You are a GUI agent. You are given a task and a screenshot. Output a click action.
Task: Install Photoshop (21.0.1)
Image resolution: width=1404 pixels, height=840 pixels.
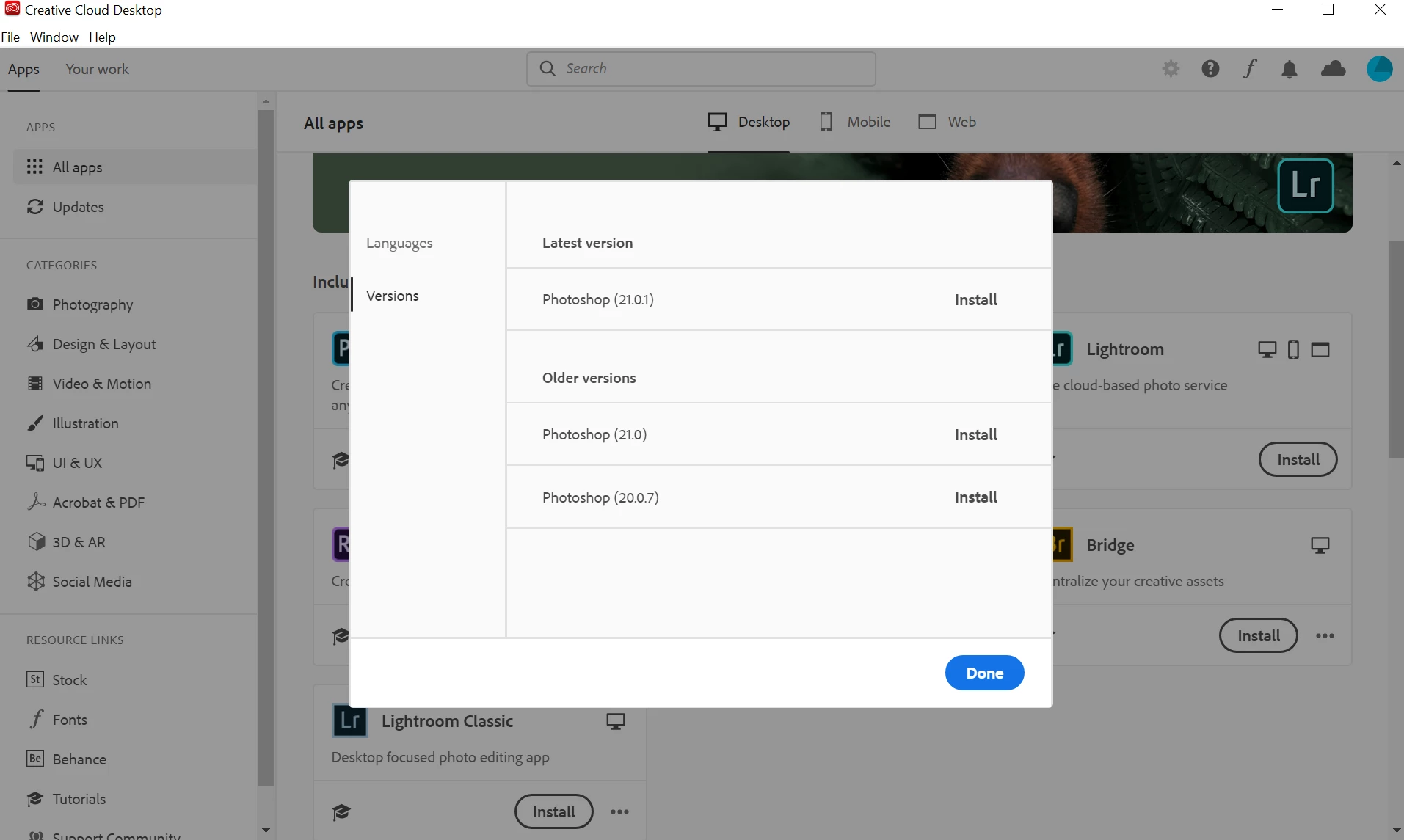point(975,299)
